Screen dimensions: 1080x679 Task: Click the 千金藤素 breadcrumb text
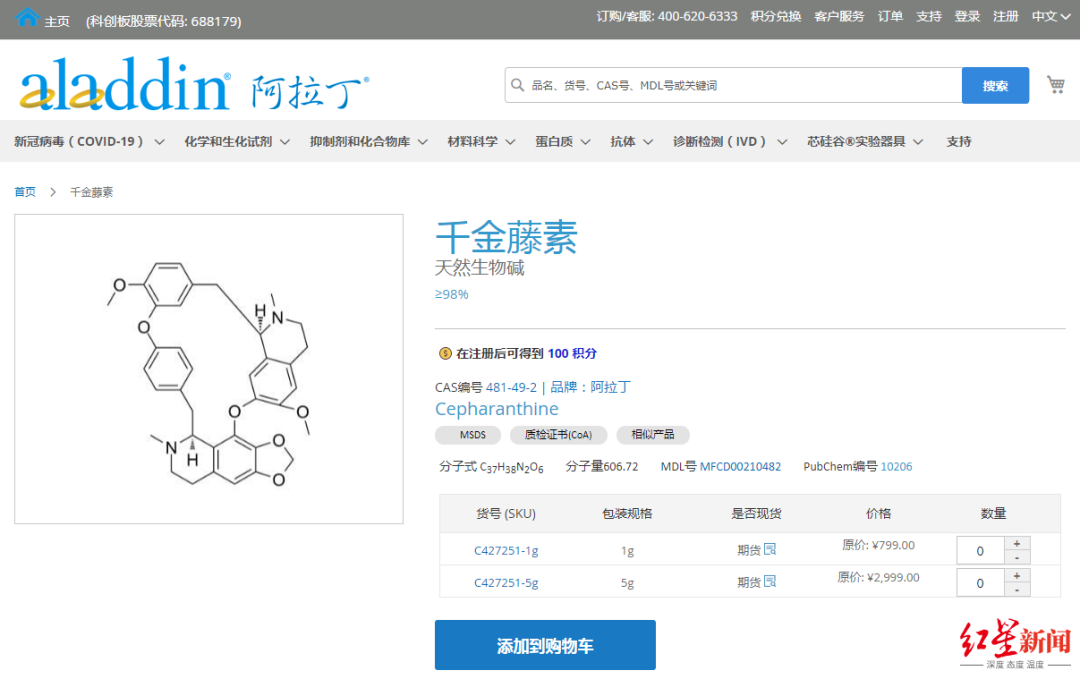[92, 191]
